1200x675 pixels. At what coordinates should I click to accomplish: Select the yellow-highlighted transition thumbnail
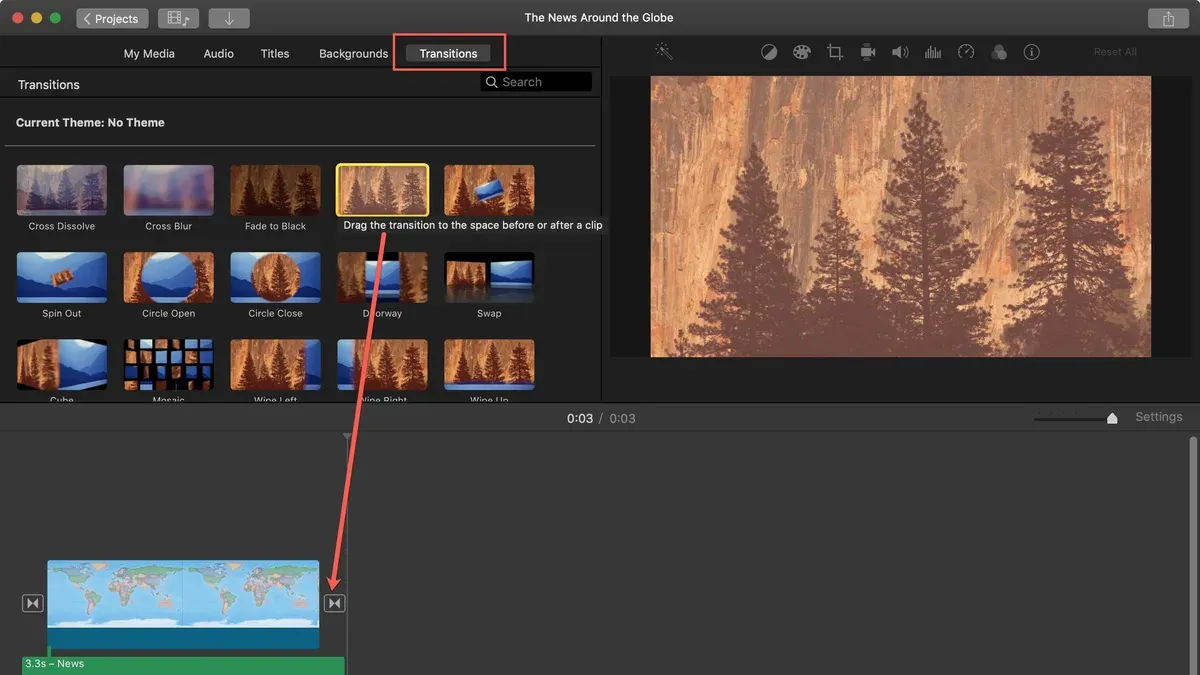pos(383,191)
